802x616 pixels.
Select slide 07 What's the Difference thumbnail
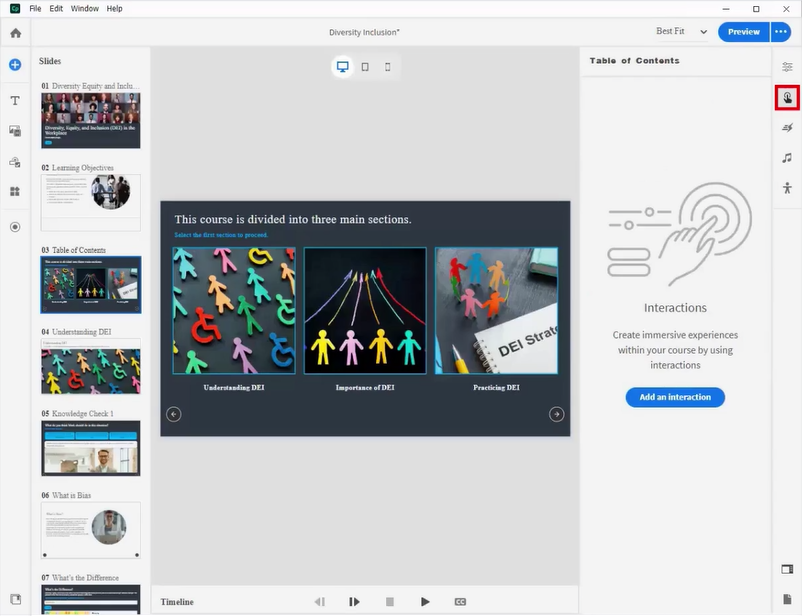[91, 599]
